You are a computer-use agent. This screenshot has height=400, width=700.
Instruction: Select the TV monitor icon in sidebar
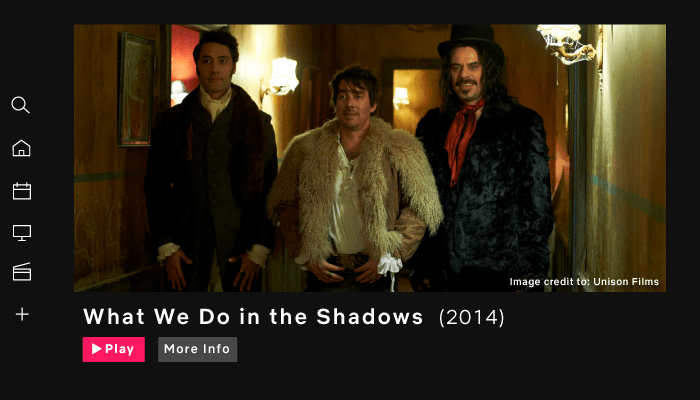pos(21,233)
